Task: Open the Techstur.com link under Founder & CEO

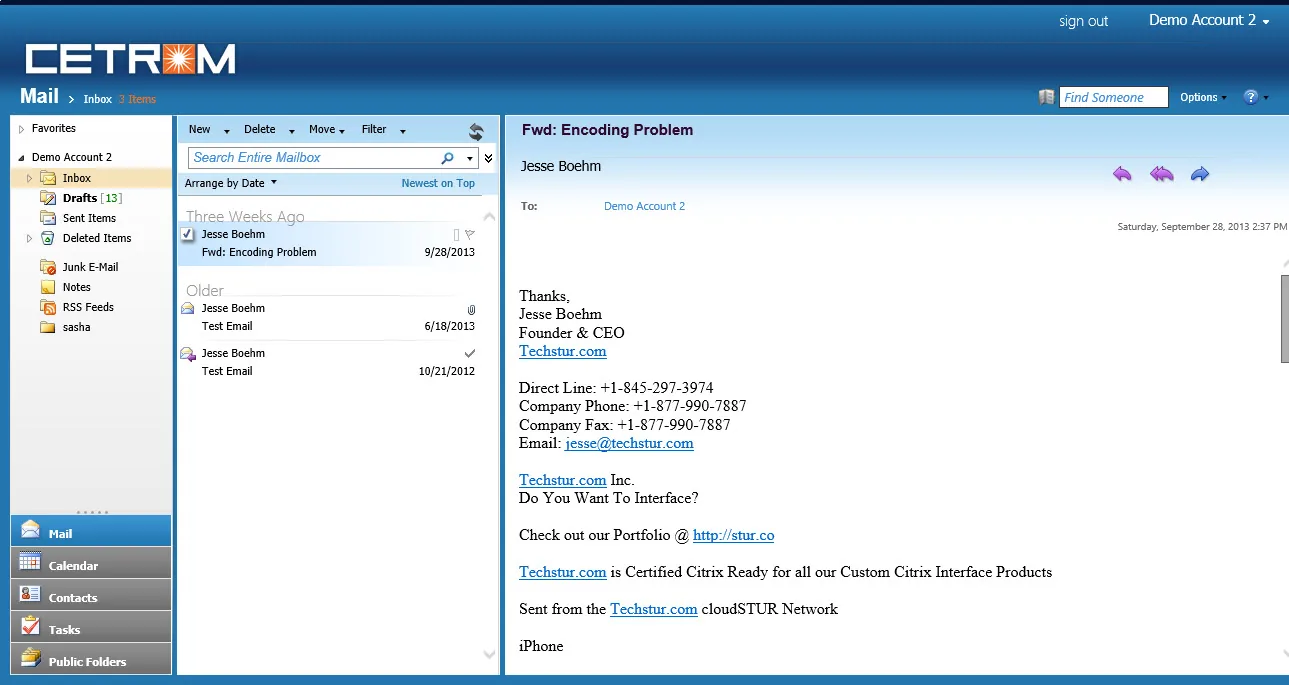Action: [562, 351]
